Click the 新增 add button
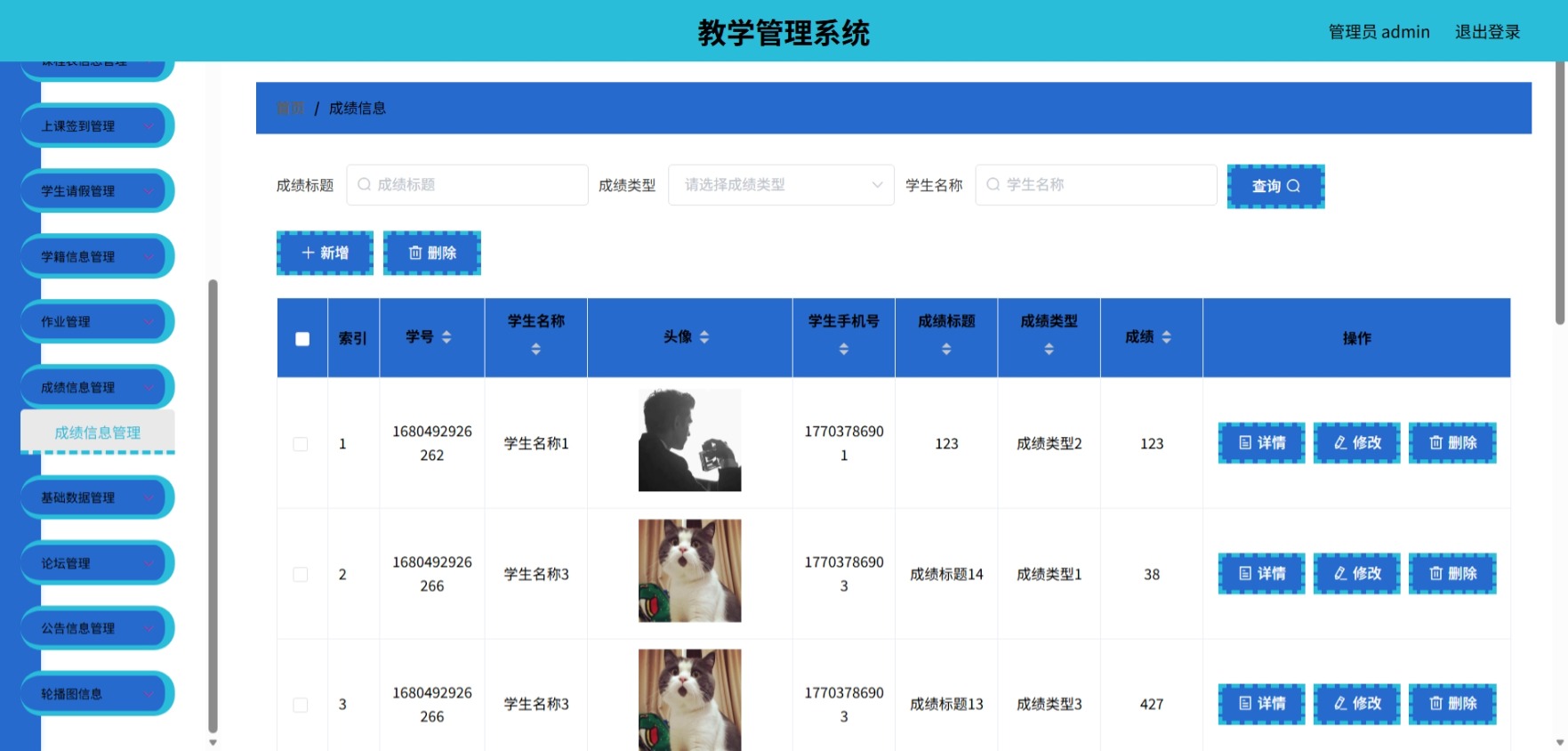 325,253
